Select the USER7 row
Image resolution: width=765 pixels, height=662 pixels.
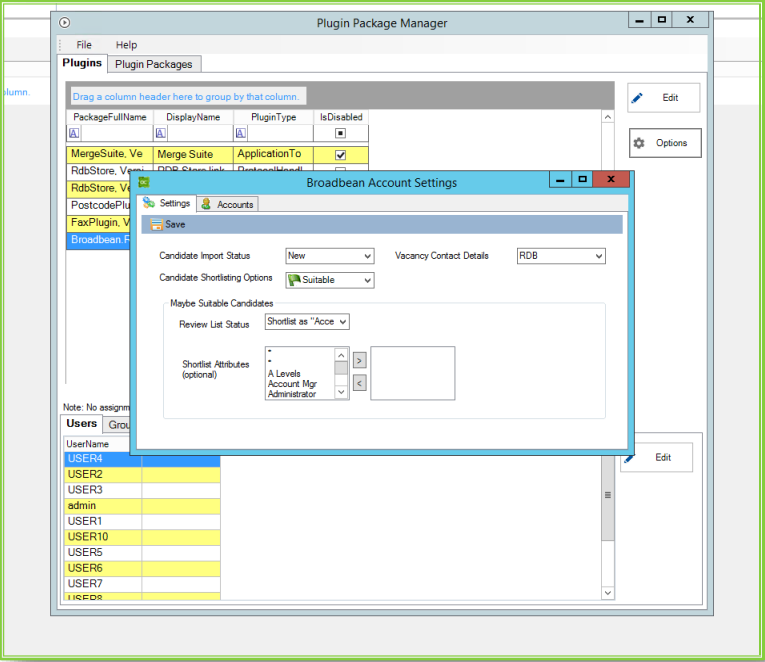click(142, 583)
